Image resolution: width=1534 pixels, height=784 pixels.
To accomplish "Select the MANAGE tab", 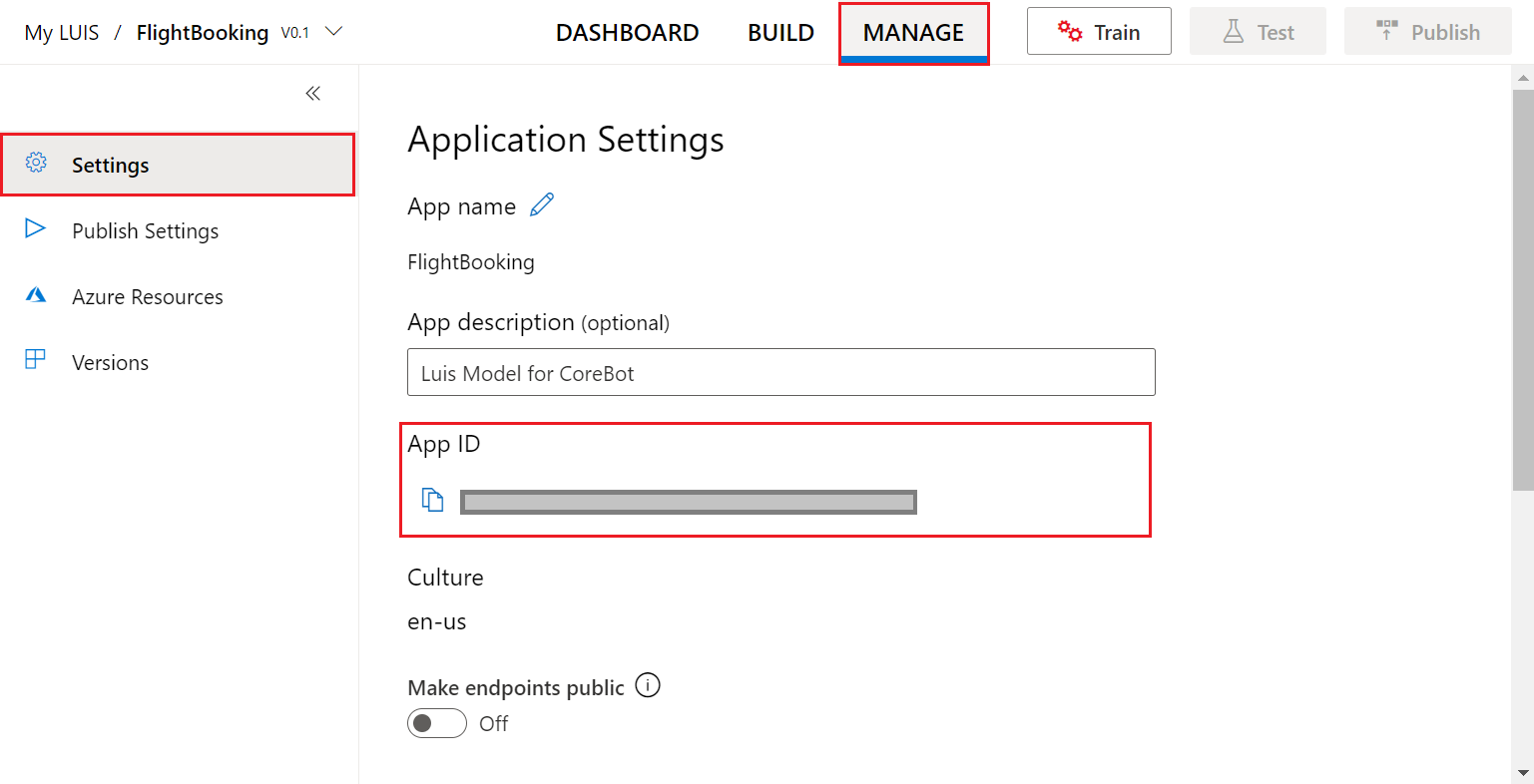I will pos(913,33).
